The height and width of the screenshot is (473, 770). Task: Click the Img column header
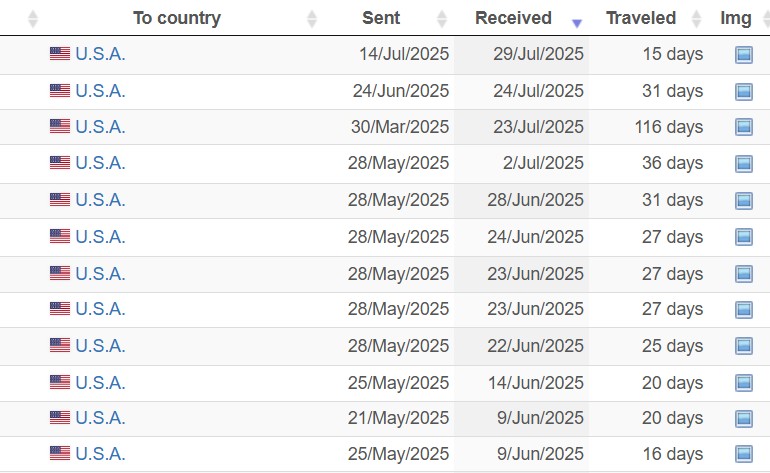tap(736, 18)
